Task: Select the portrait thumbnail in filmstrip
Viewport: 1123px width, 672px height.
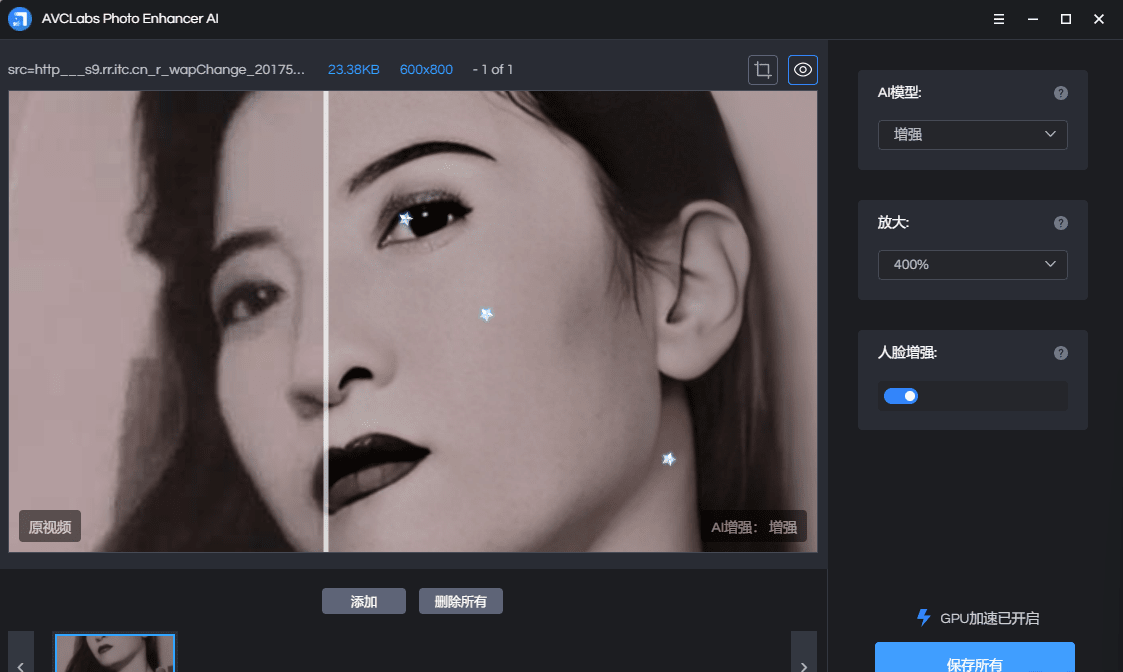Action: (115, 653)
